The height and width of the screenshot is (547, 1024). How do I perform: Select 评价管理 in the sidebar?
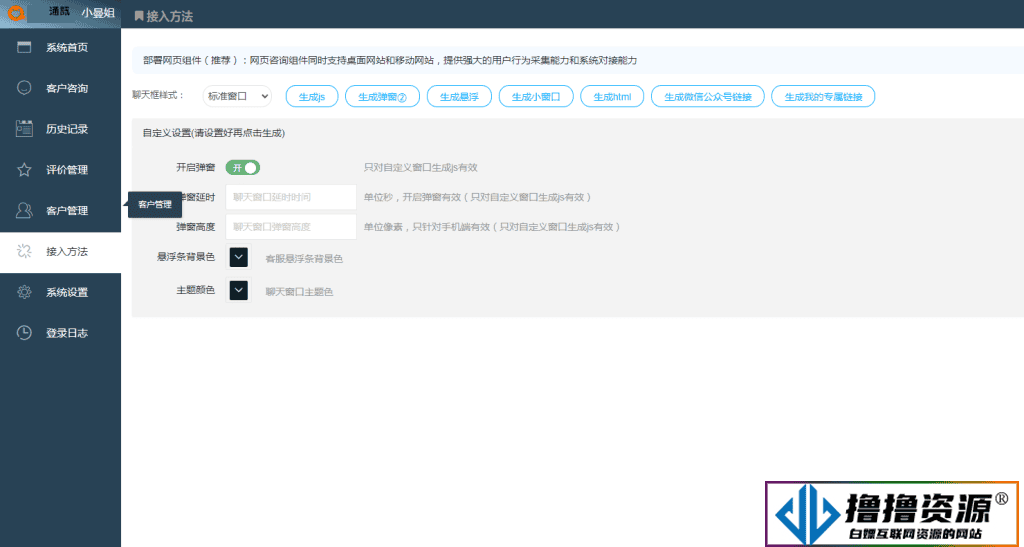pos(60,170)
